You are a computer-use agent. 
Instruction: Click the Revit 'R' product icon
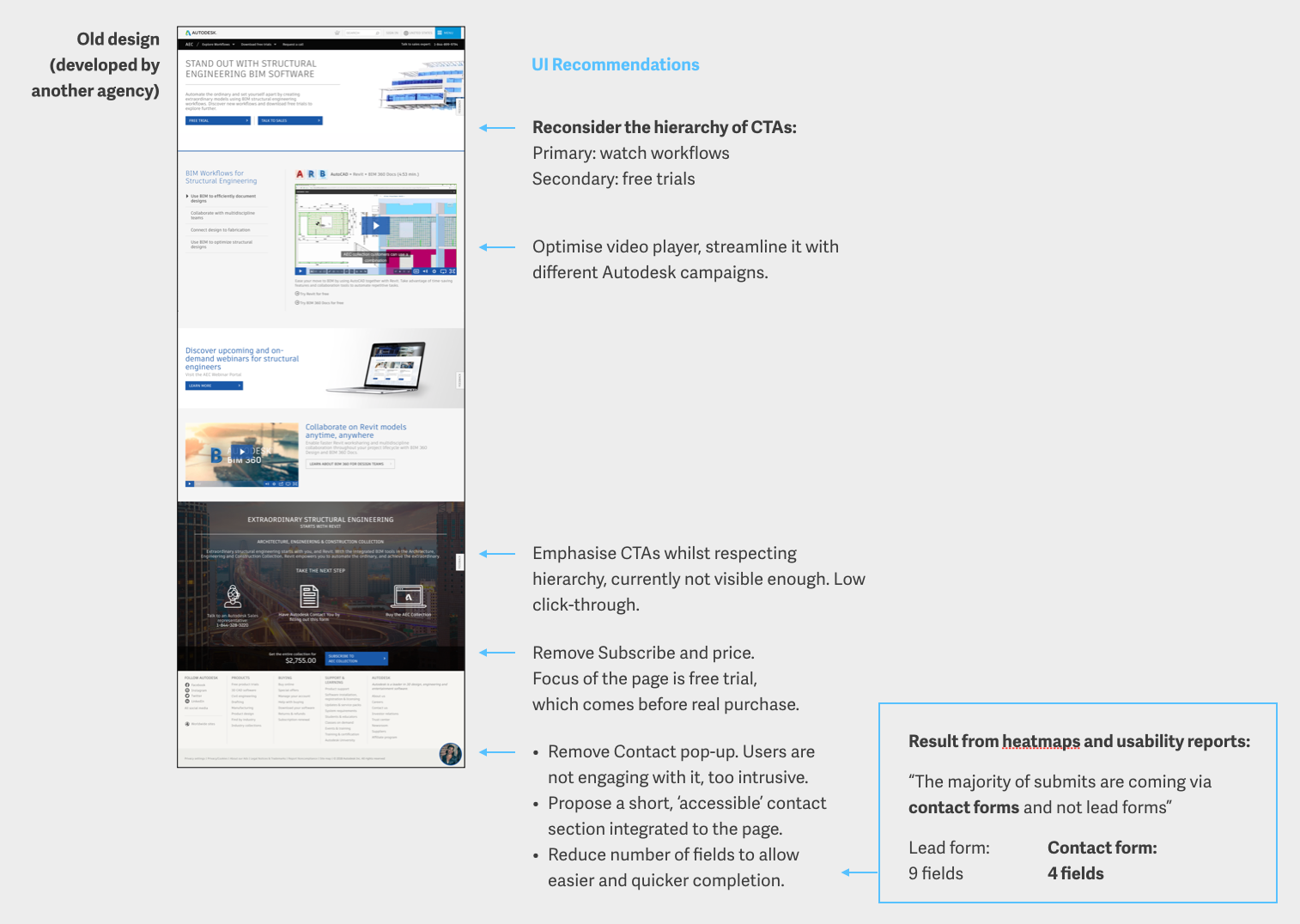pyautogui.click(x=311, y=174)
